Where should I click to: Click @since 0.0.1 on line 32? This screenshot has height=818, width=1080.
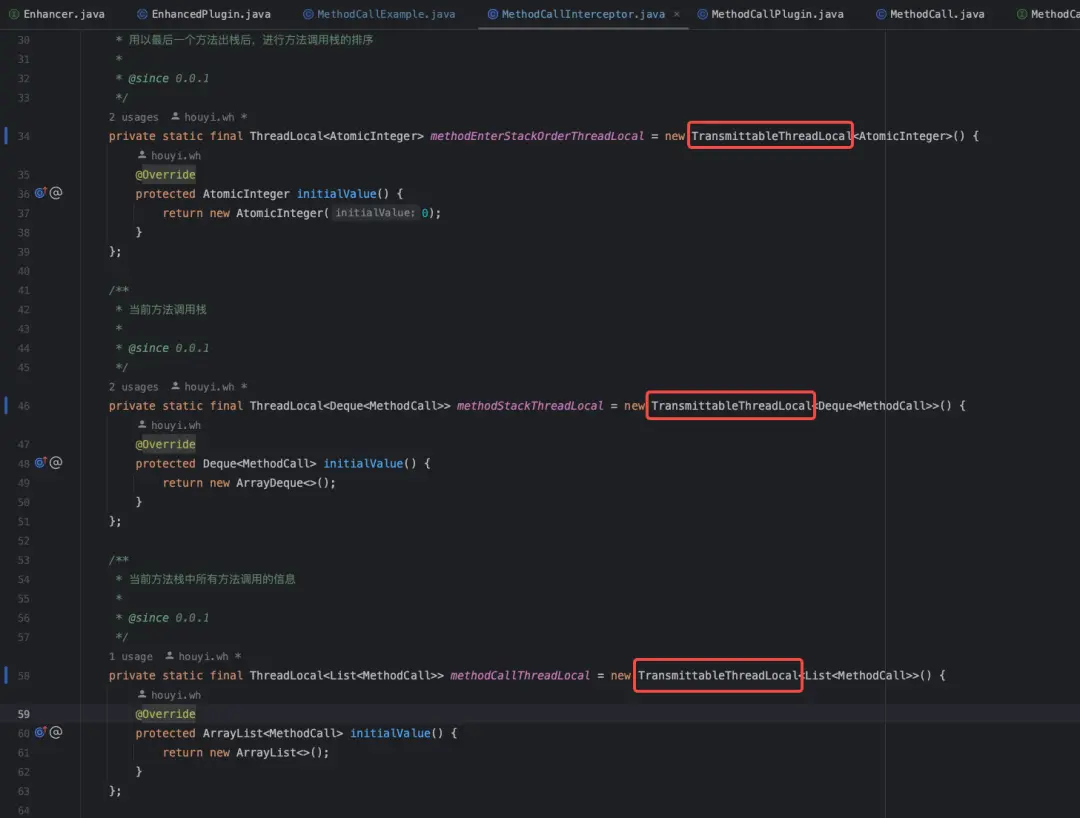168,78
